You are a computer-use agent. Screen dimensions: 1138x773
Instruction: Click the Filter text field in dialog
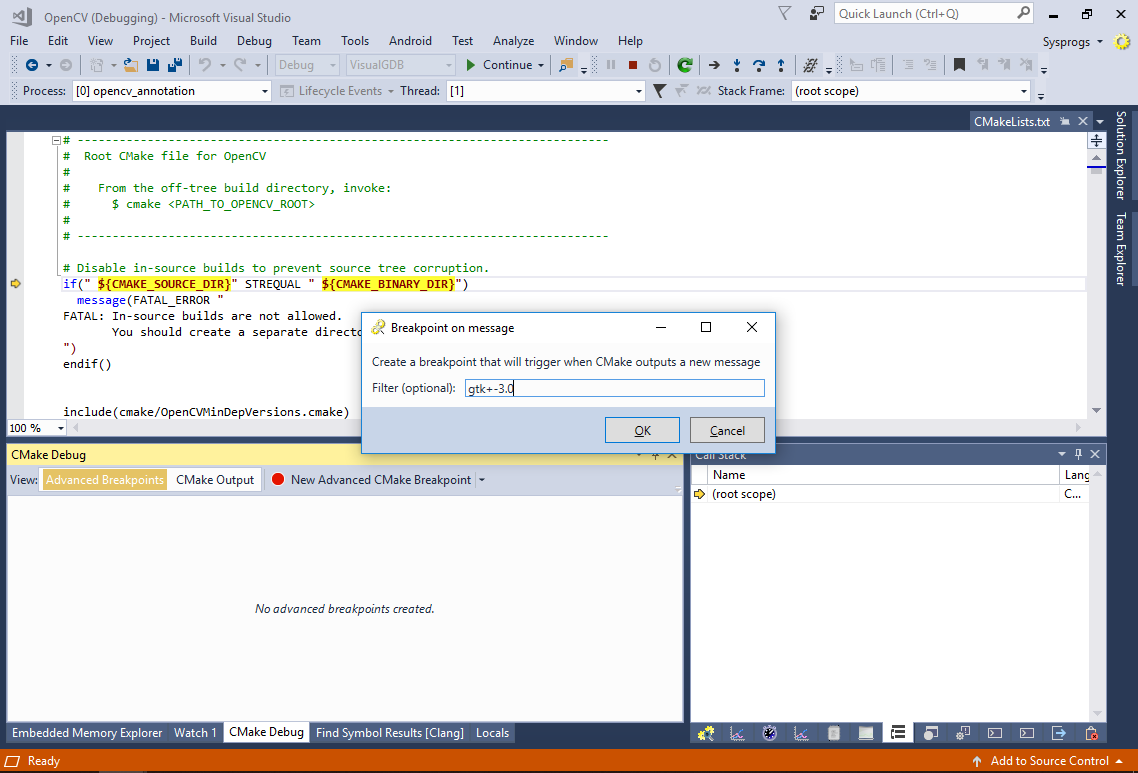click(614, 388)
